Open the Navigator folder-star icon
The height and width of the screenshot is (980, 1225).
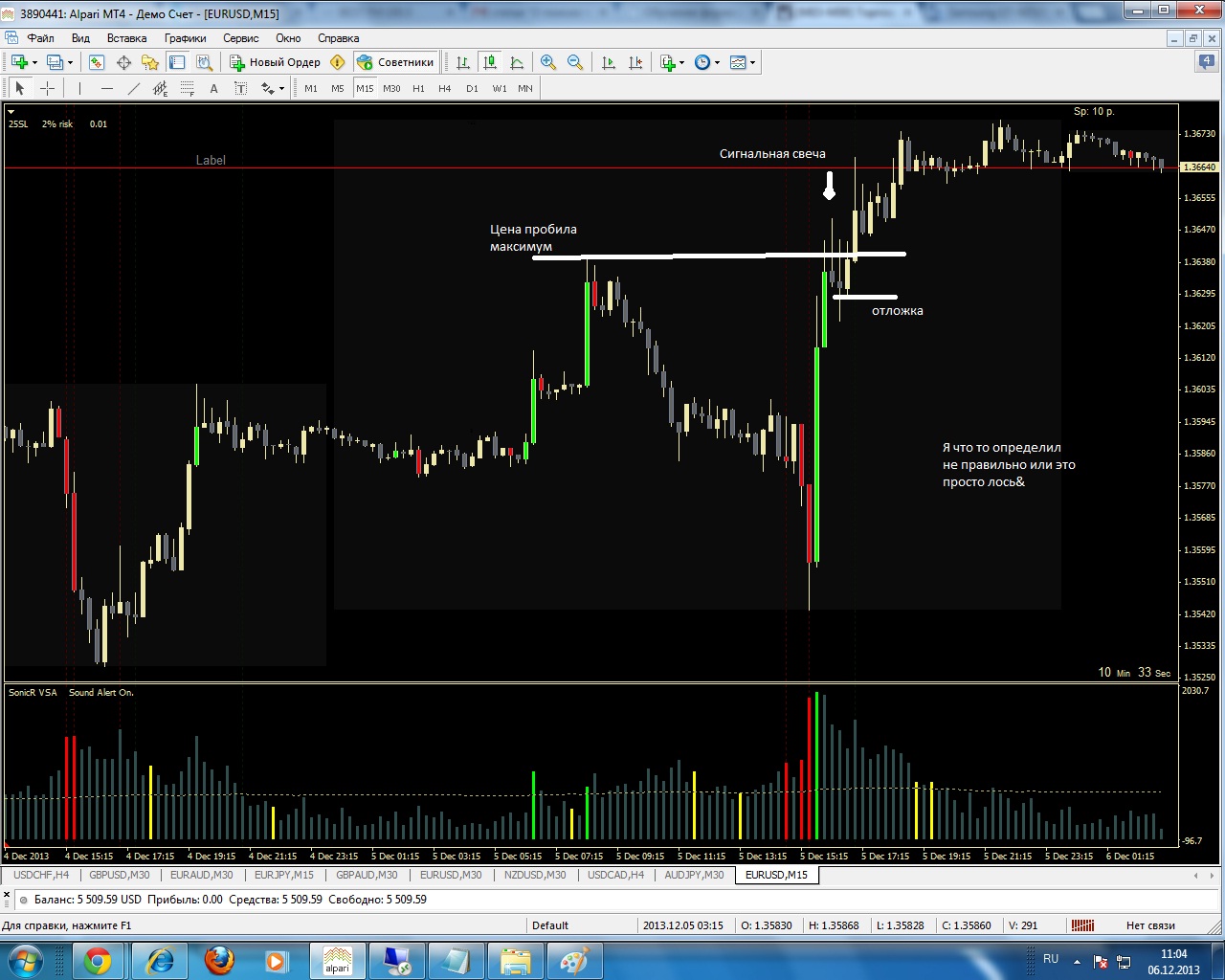(x=150, y=62)
